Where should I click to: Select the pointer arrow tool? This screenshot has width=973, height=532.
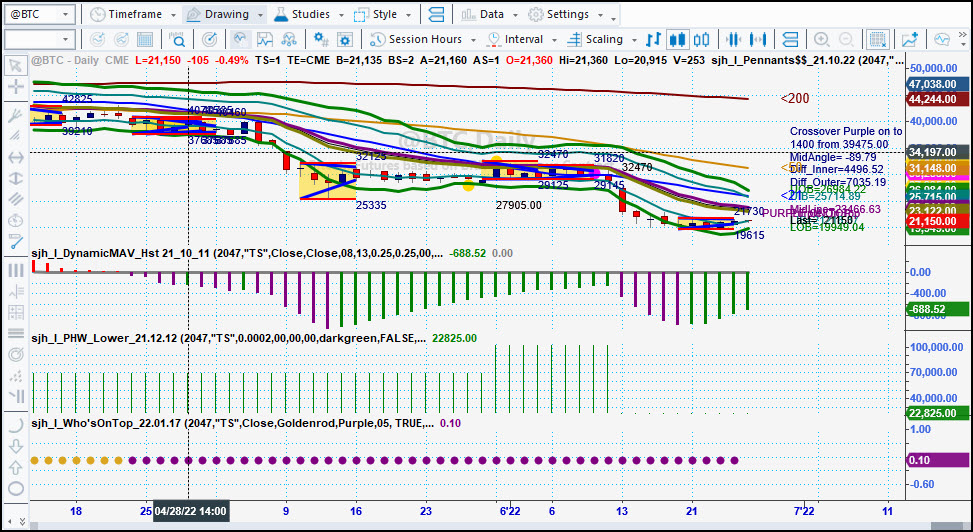[16, 65]
